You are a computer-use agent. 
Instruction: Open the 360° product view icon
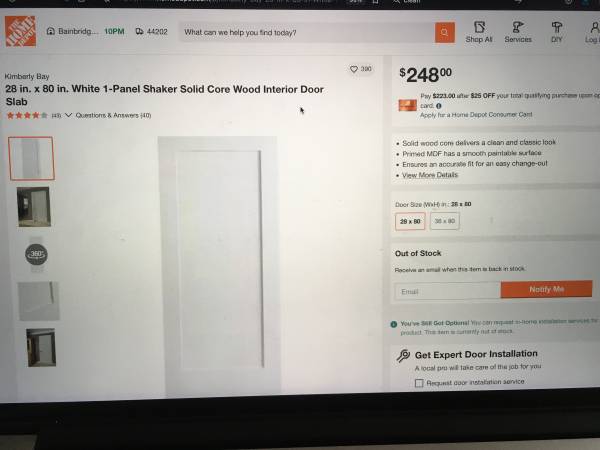36,254
